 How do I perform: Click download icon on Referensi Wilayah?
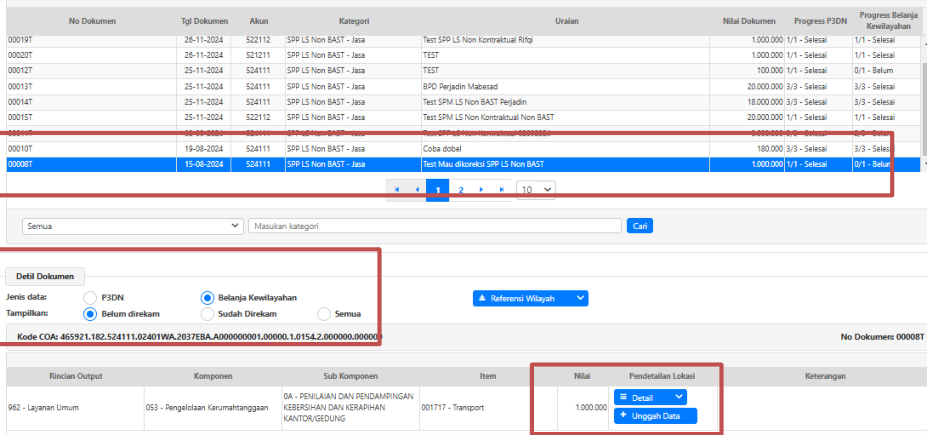(x=484, y=298)
